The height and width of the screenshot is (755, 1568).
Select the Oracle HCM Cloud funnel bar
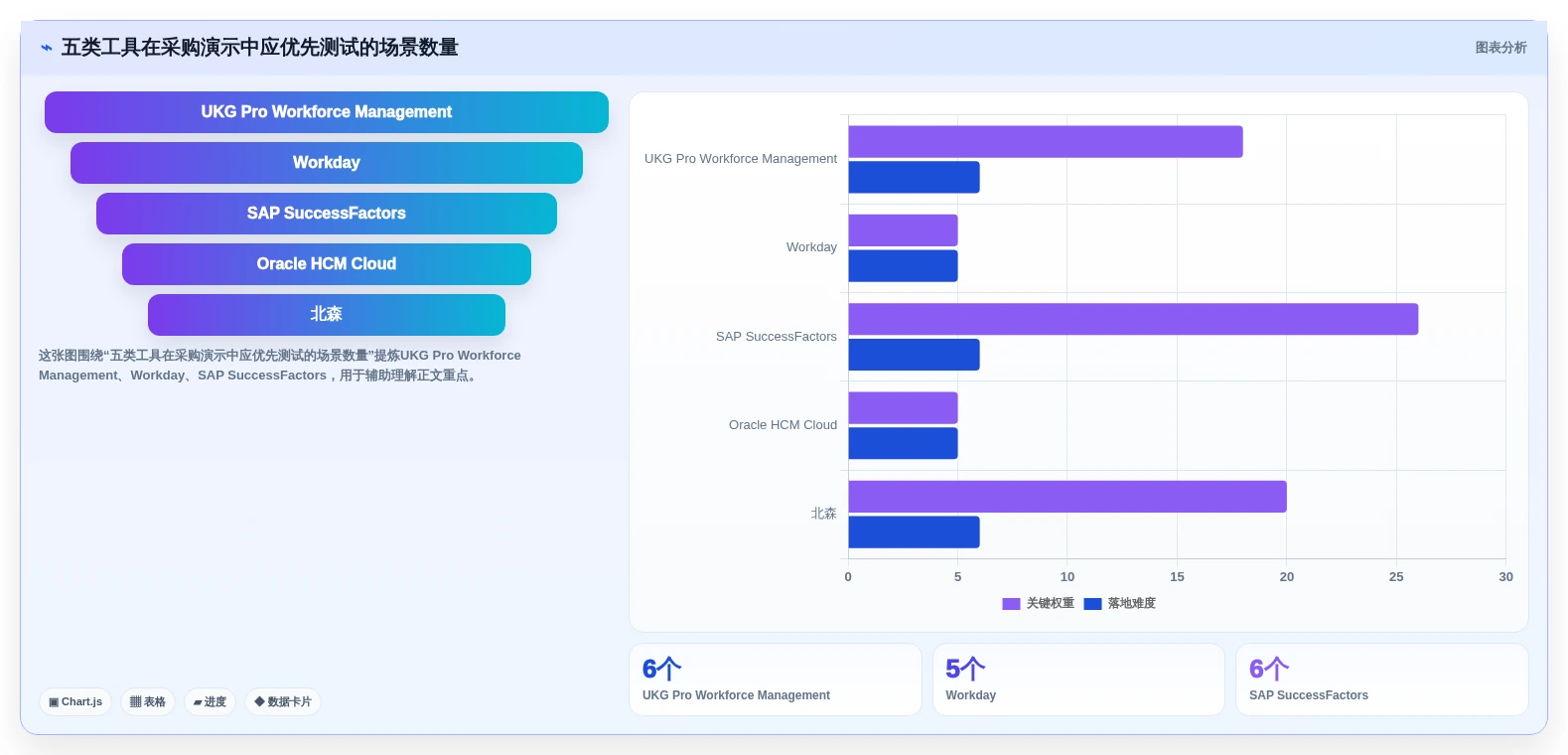pyautogui.click(x=327, y=264)
